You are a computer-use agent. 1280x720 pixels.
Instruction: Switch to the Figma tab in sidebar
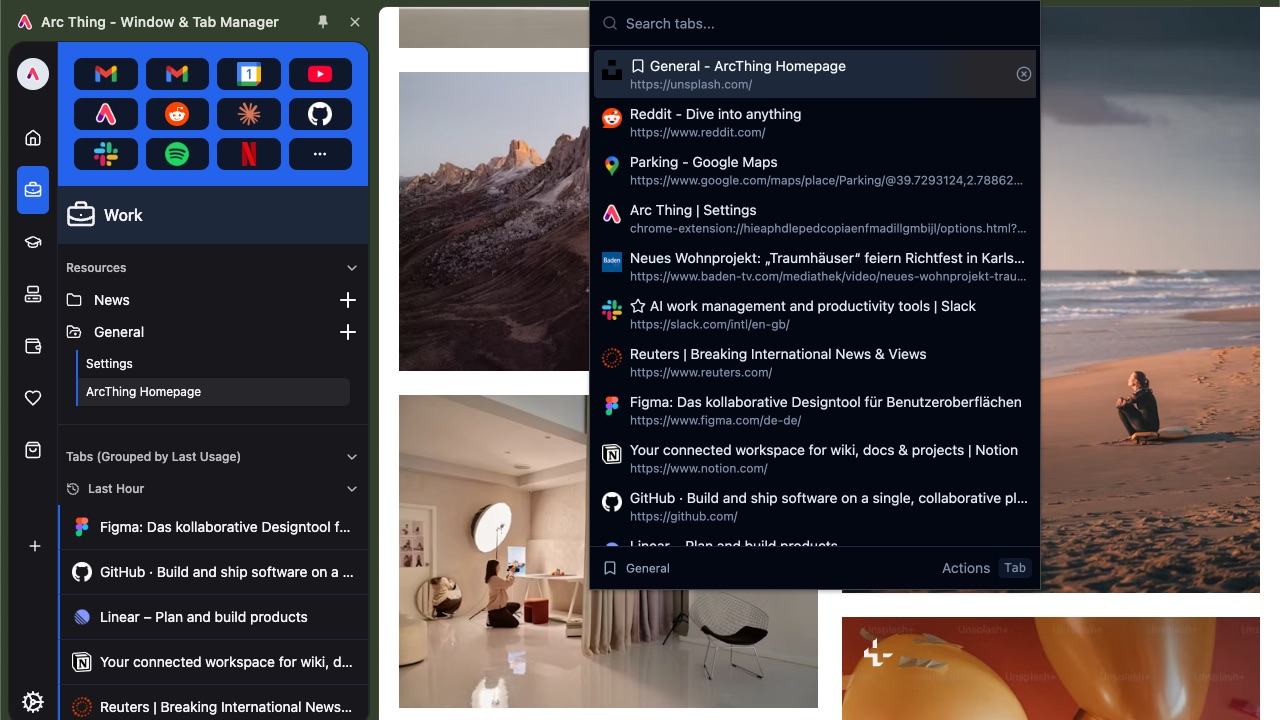pyautogui.click(x=213, y=527)
